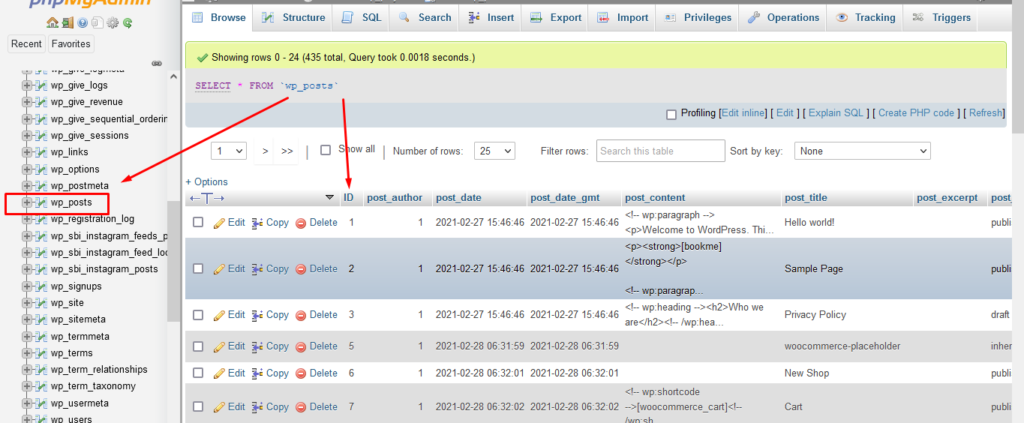Click red Delete icon for Sample Page row

301,269
